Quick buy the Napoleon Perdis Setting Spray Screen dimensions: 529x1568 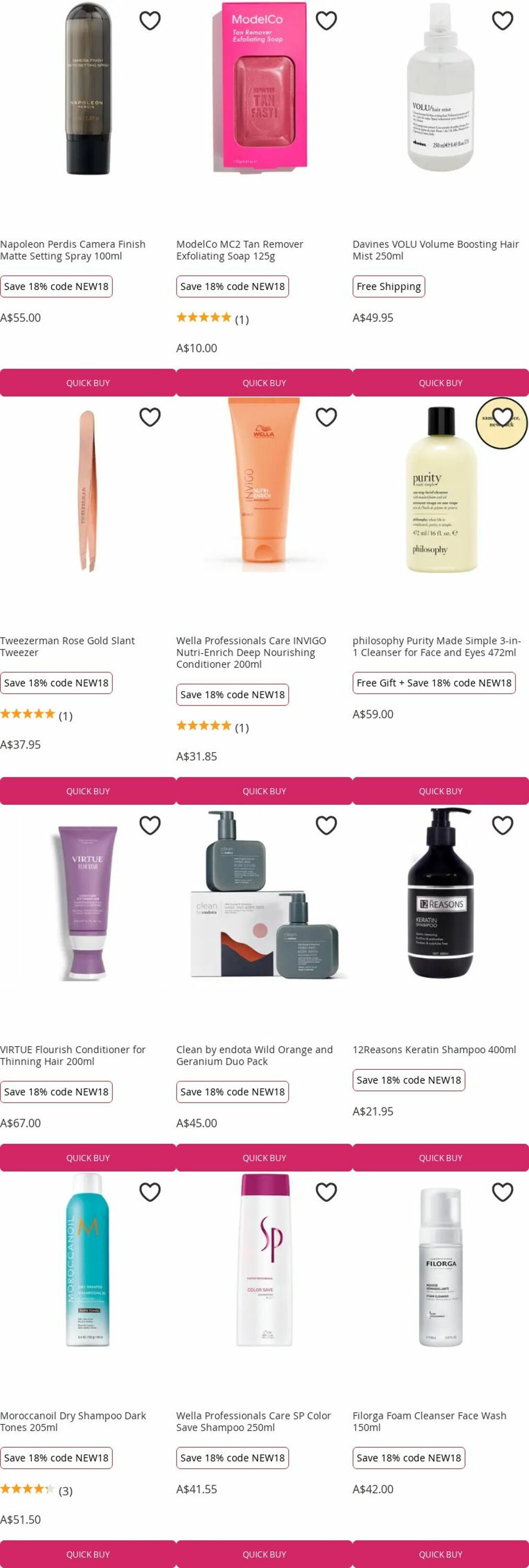tap(88, 383)
